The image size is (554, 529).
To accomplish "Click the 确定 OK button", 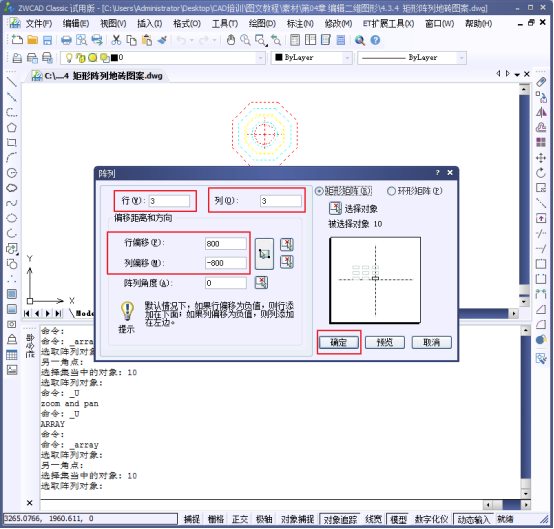I will 338,342.
